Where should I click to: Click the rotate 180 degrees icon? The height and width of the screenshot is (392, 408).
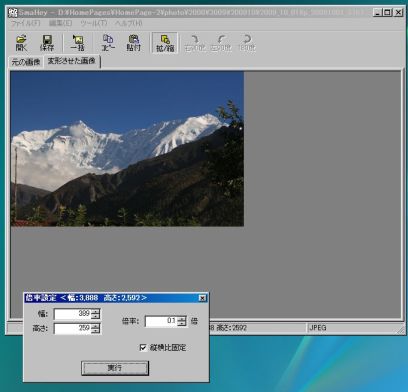247,43
